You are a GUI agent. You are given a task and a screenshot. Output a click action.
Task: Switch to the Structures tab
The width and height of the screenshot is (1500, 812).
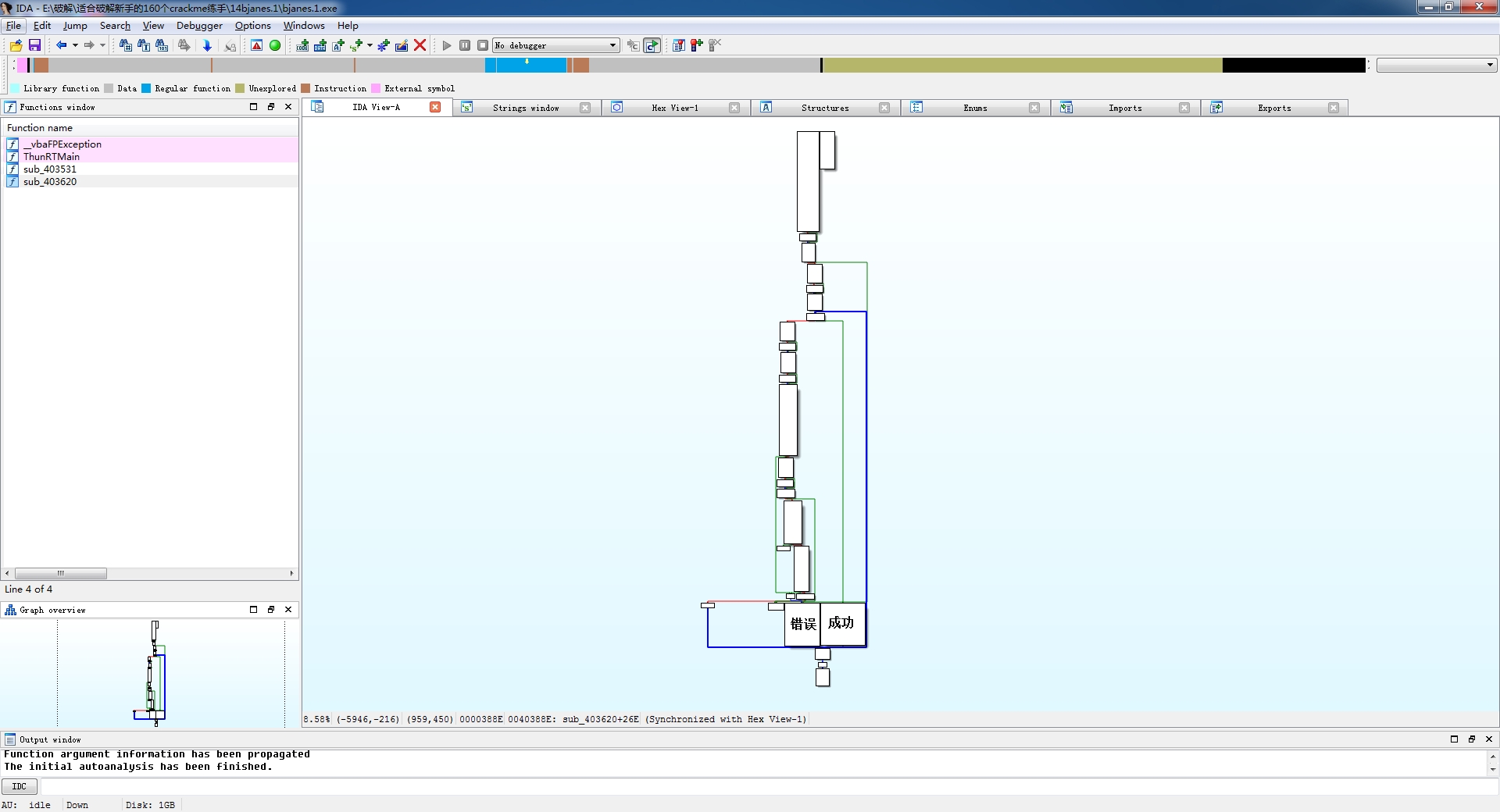(x=825, y=108)
